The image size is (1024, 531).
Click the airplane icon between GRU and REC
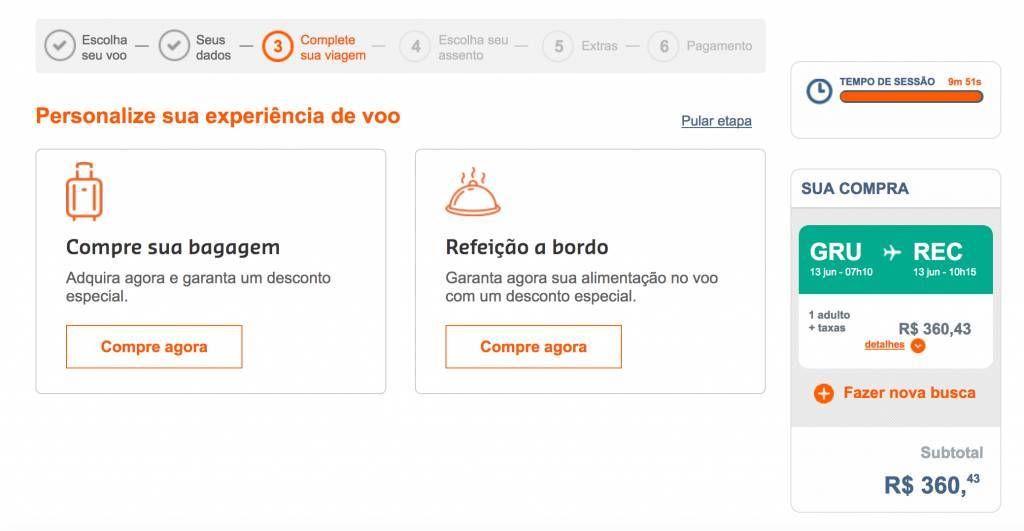[891, 252]
